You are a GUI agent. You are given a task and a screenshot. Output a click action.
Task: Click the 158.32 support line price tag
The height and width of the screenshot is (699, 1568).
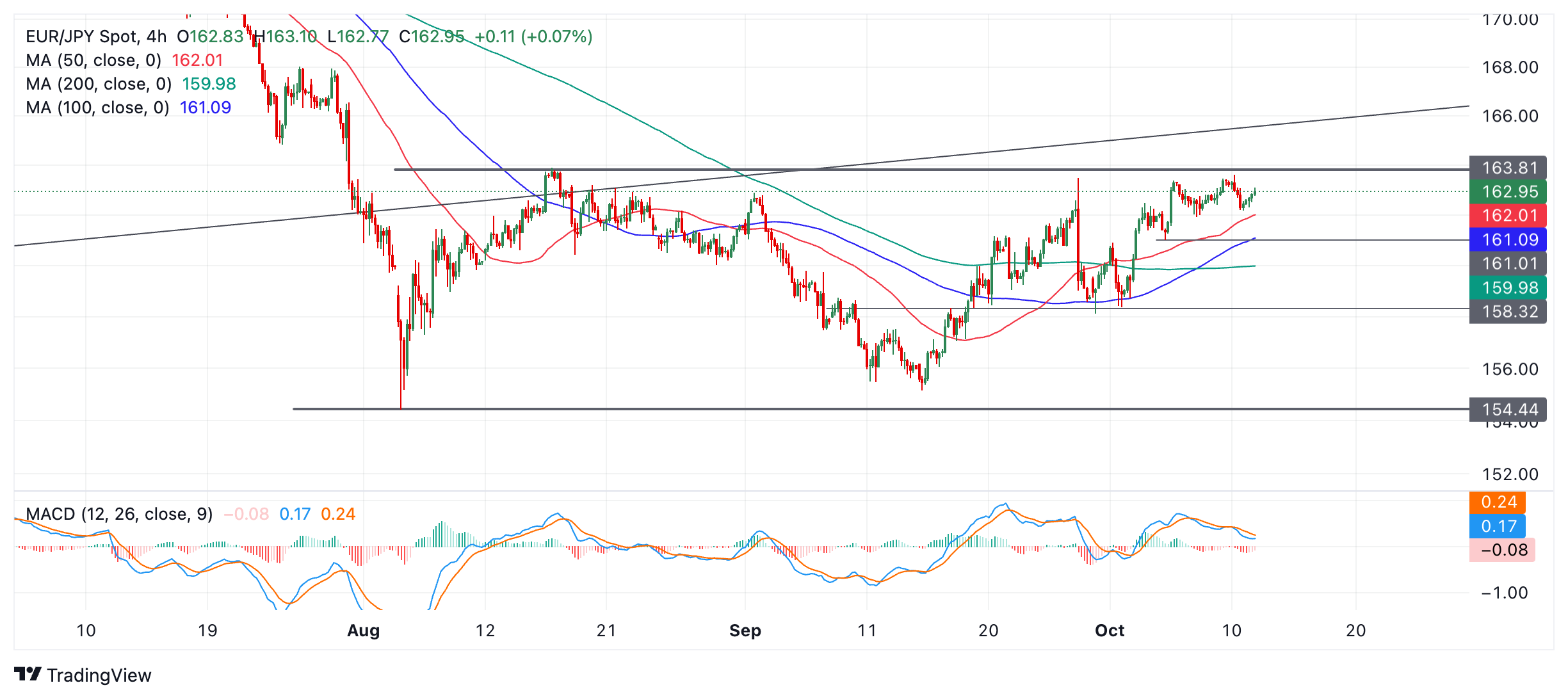coord(1508,311)
